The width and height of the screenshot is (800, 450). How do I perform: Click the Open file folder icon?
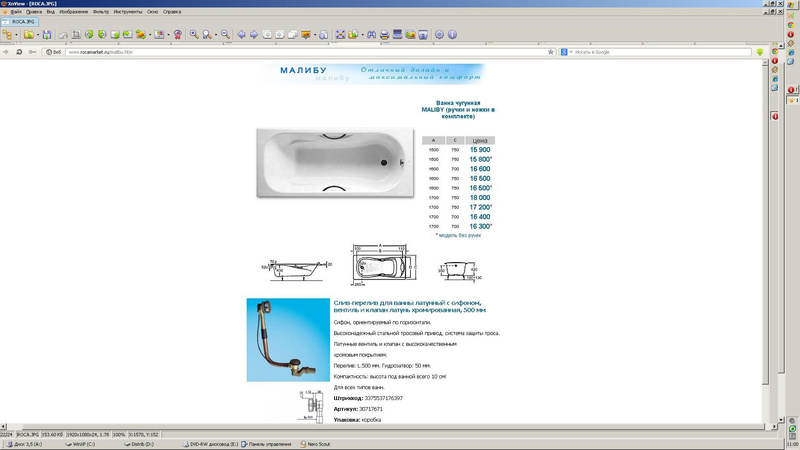(29, 35)
